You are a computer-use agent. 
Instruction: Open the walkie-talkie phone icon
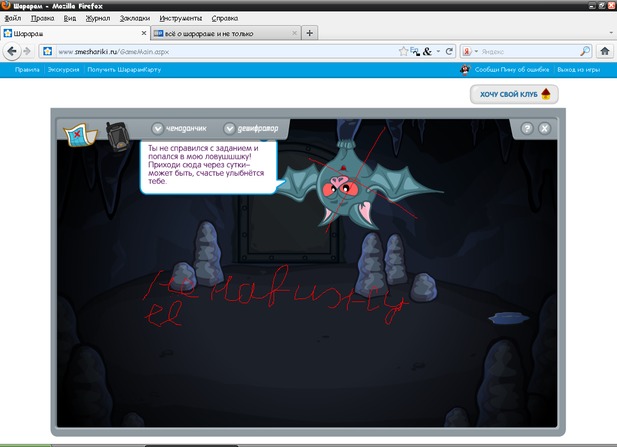pos(117,136)
